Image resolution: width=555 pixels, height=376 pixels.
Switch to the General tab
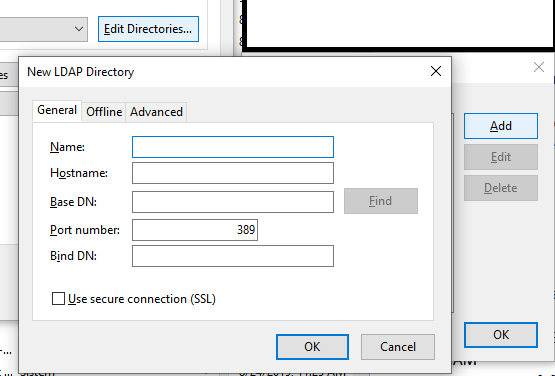pyautogui.click(x=57, y=110)
